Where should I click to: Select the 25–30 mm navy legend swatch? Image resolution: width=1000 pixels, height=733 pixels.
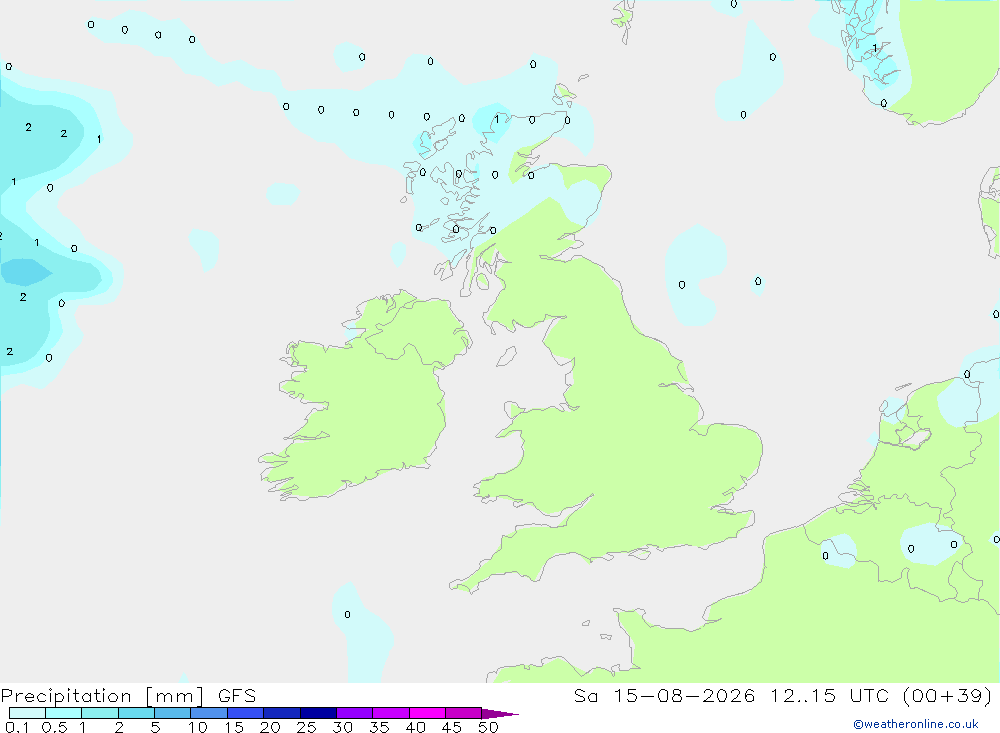[x=318, y=713]
